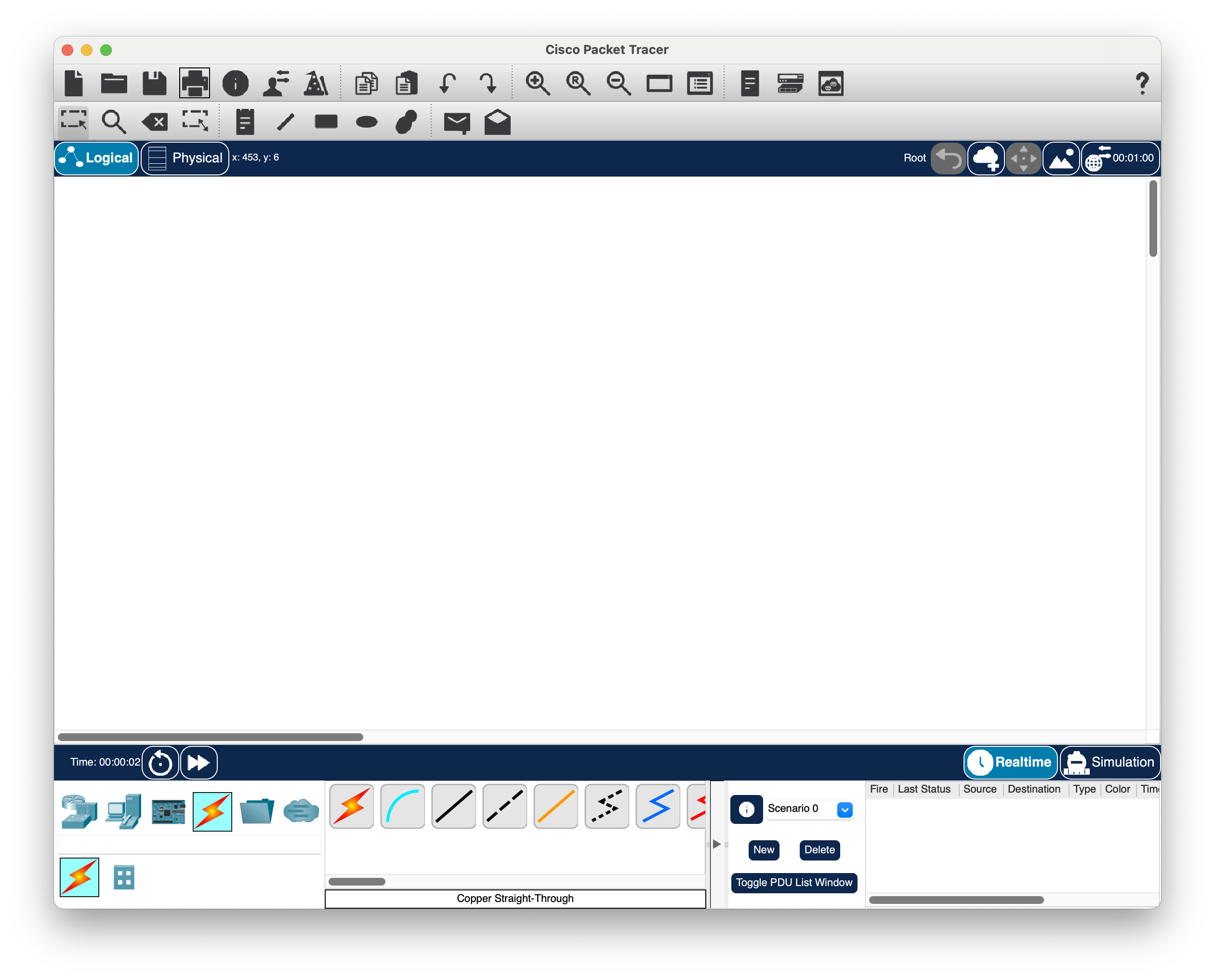Open Help question mark
Image resolution: width=1215 pixels, height=980 pixels.
1143,83
